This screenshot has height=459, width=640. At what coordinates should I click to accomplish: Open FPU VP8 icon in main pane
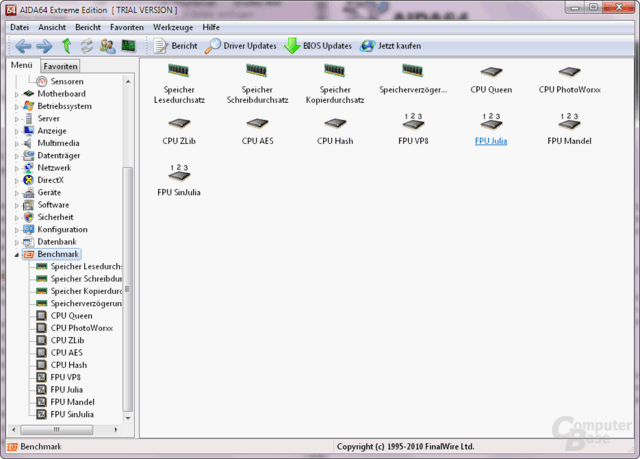[413, 122]
